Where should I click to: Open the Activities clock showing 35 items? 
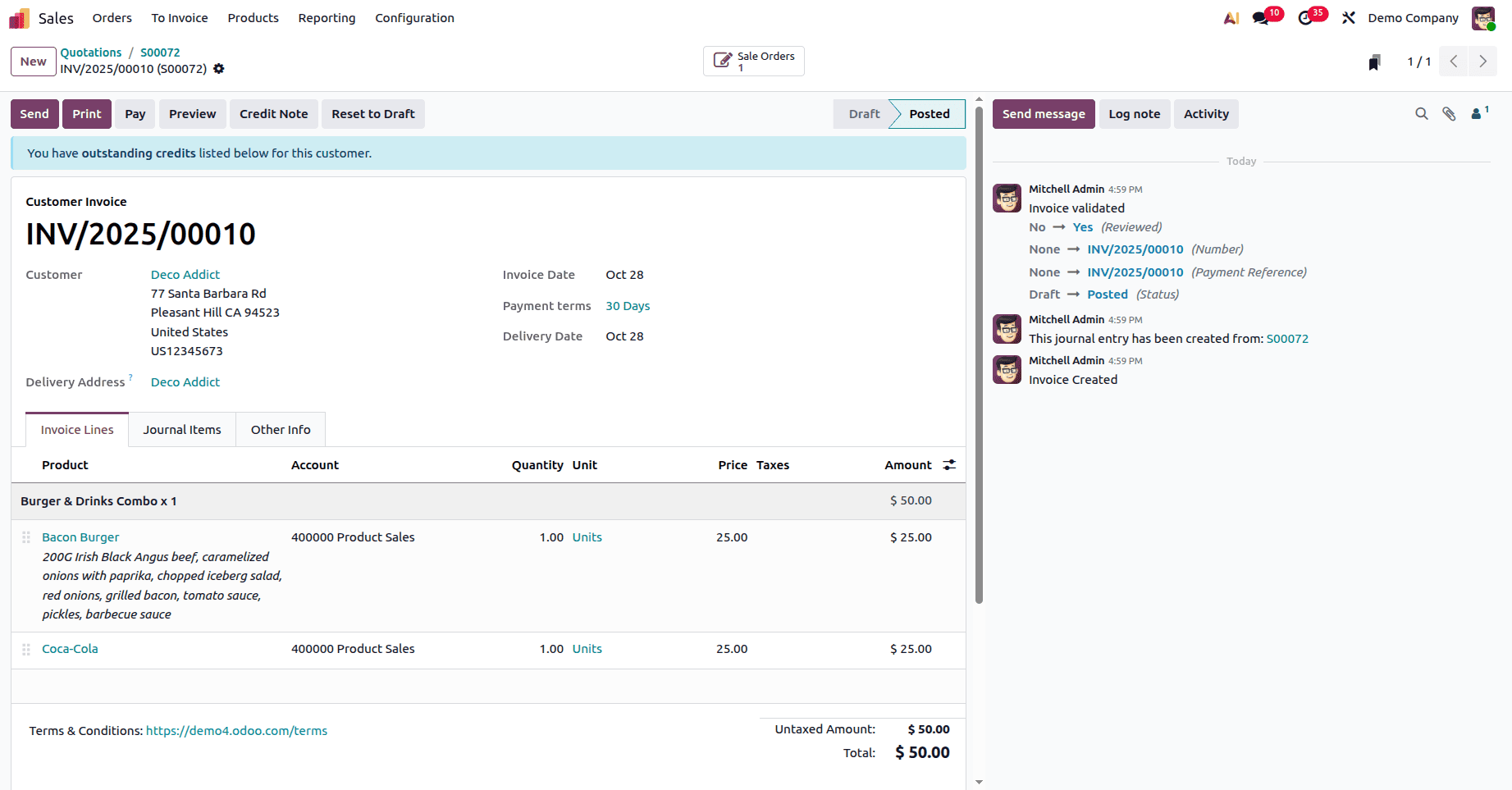pyautogui.click(x=1306, y=17)
